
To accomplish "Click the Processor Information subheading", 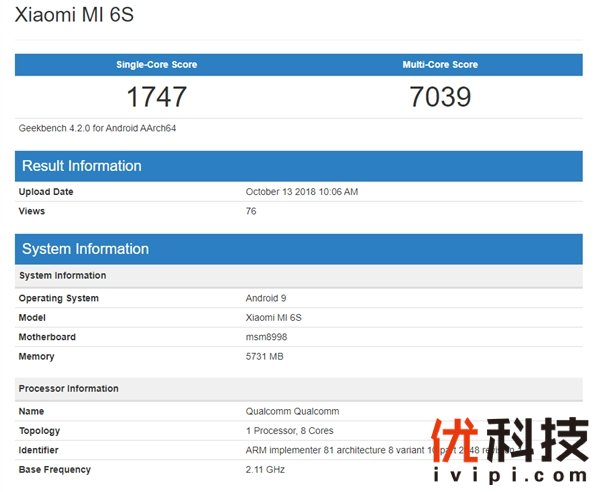I will point(298,389).
